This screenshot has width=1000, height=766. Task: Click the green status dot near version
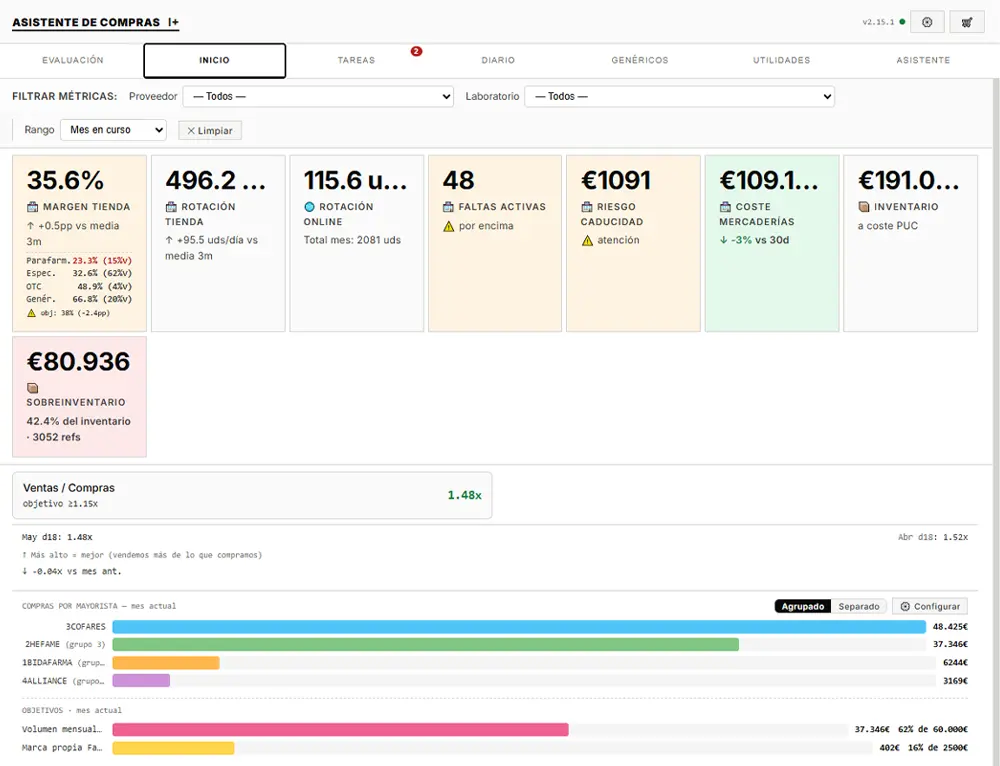pyautogui.click(x=902, y=22)
